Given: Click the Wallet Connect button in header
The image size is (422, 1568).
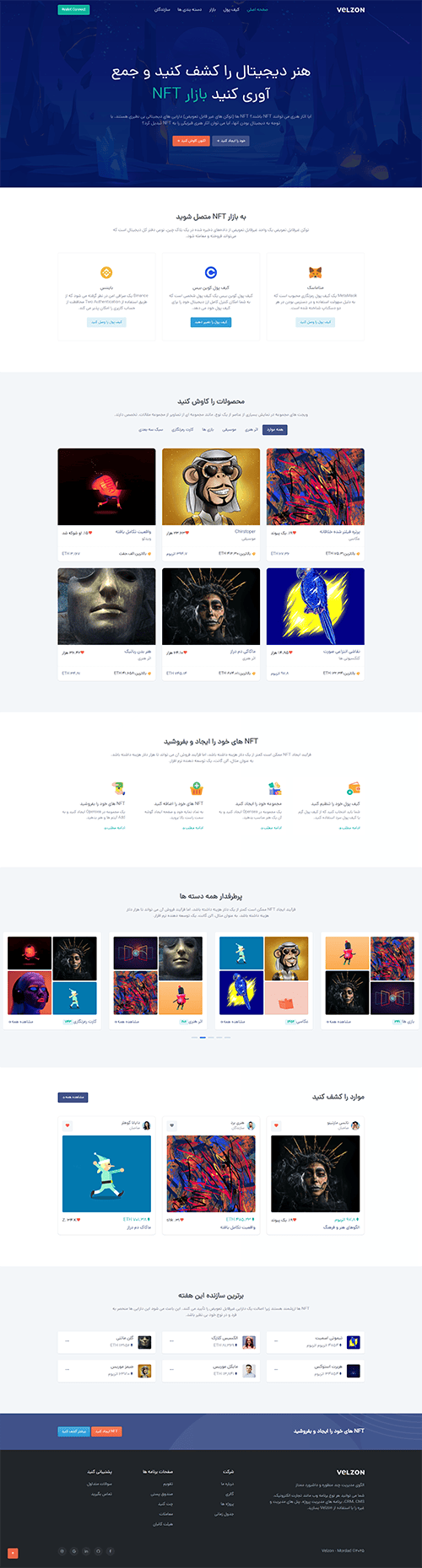Looking at the screenshot, I should [73, 9].
